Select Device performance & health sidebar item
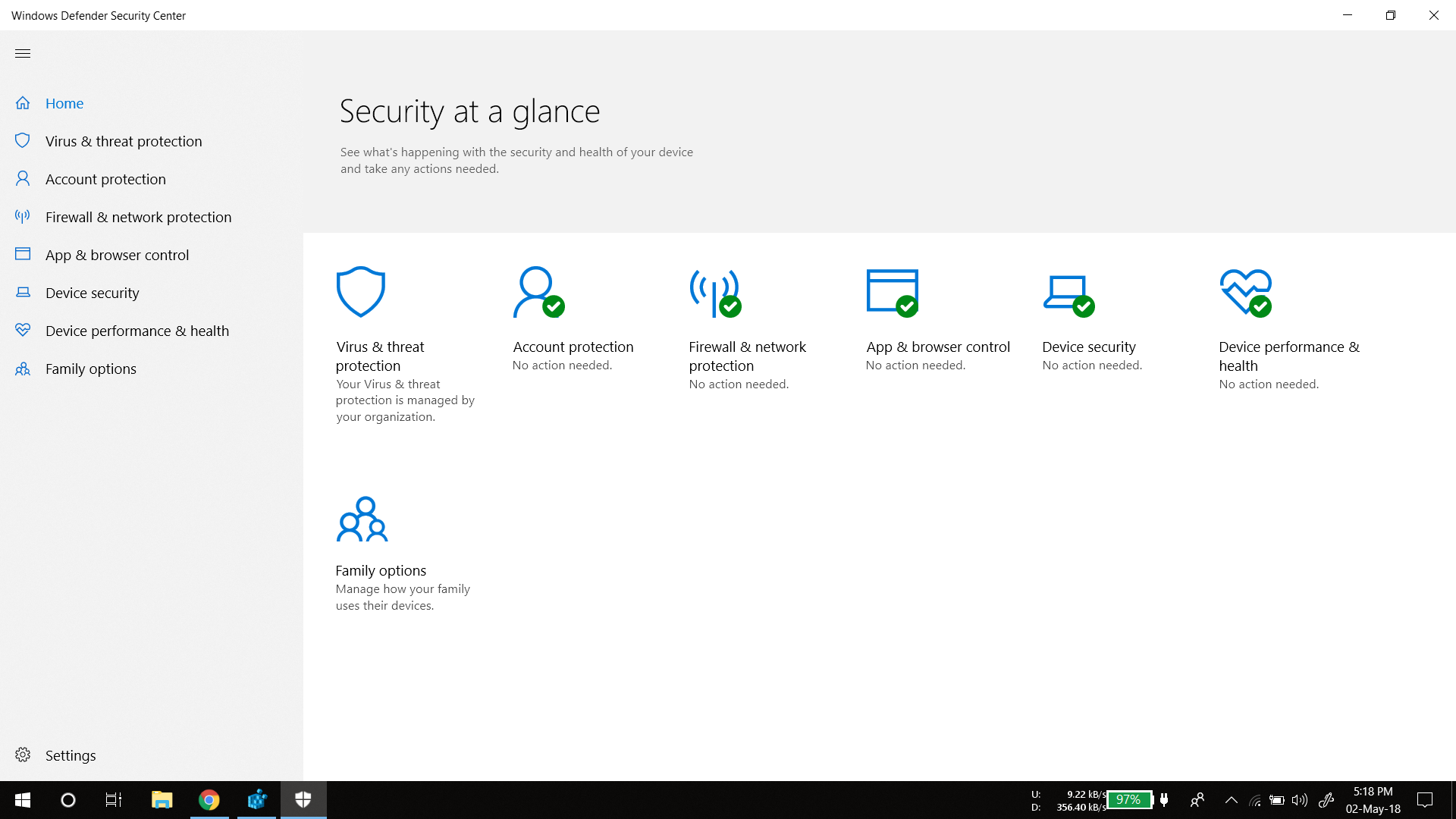Image resolution: width=1456 pixels, height=819 pixels. [136, 331]
